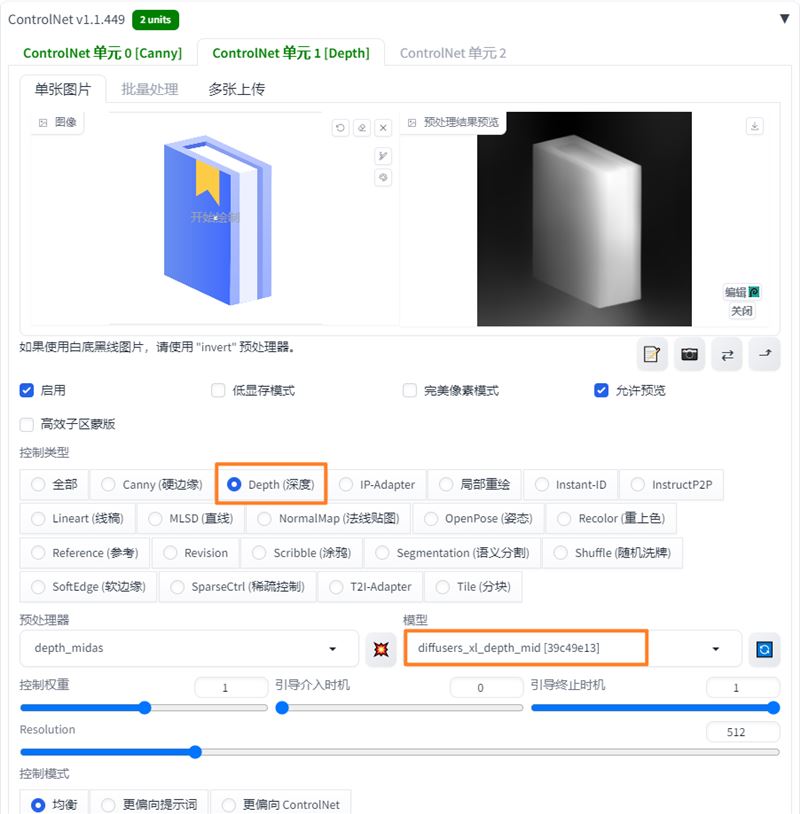Select 均衡 control mode
800x814 pixels.
click(54, 804)
